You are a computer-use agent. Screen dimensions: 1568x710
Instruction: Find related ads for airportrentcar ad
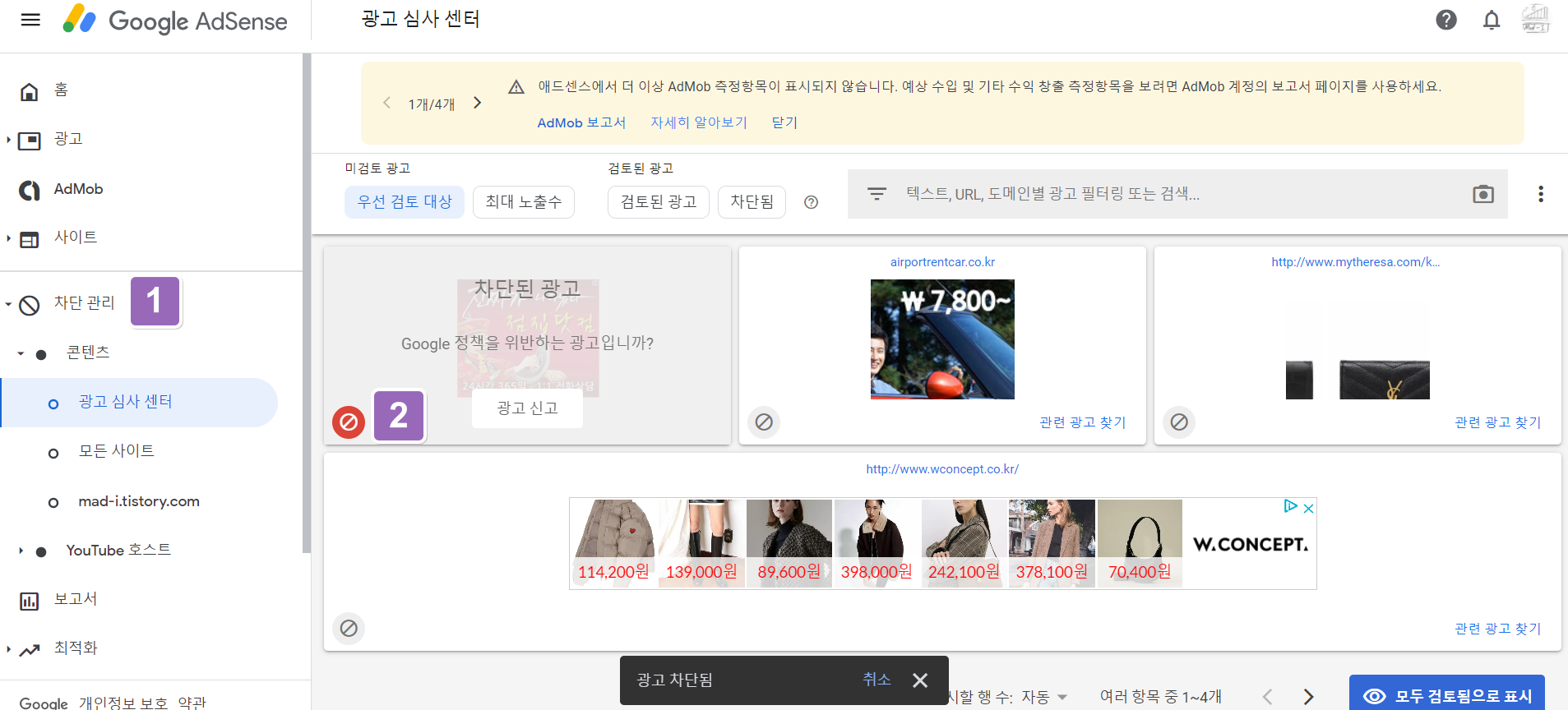1083,422
